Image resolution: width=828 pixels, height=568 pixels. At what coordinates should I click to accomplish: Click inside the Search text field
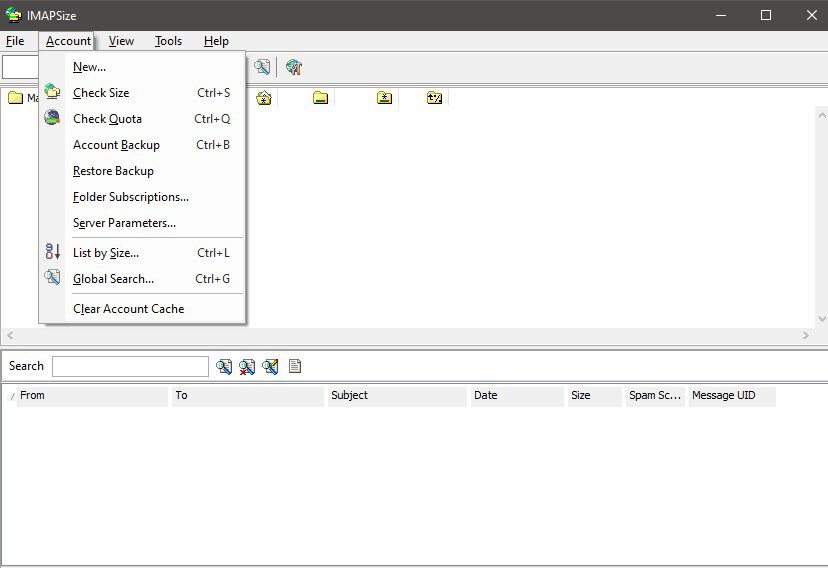(130, 367)
